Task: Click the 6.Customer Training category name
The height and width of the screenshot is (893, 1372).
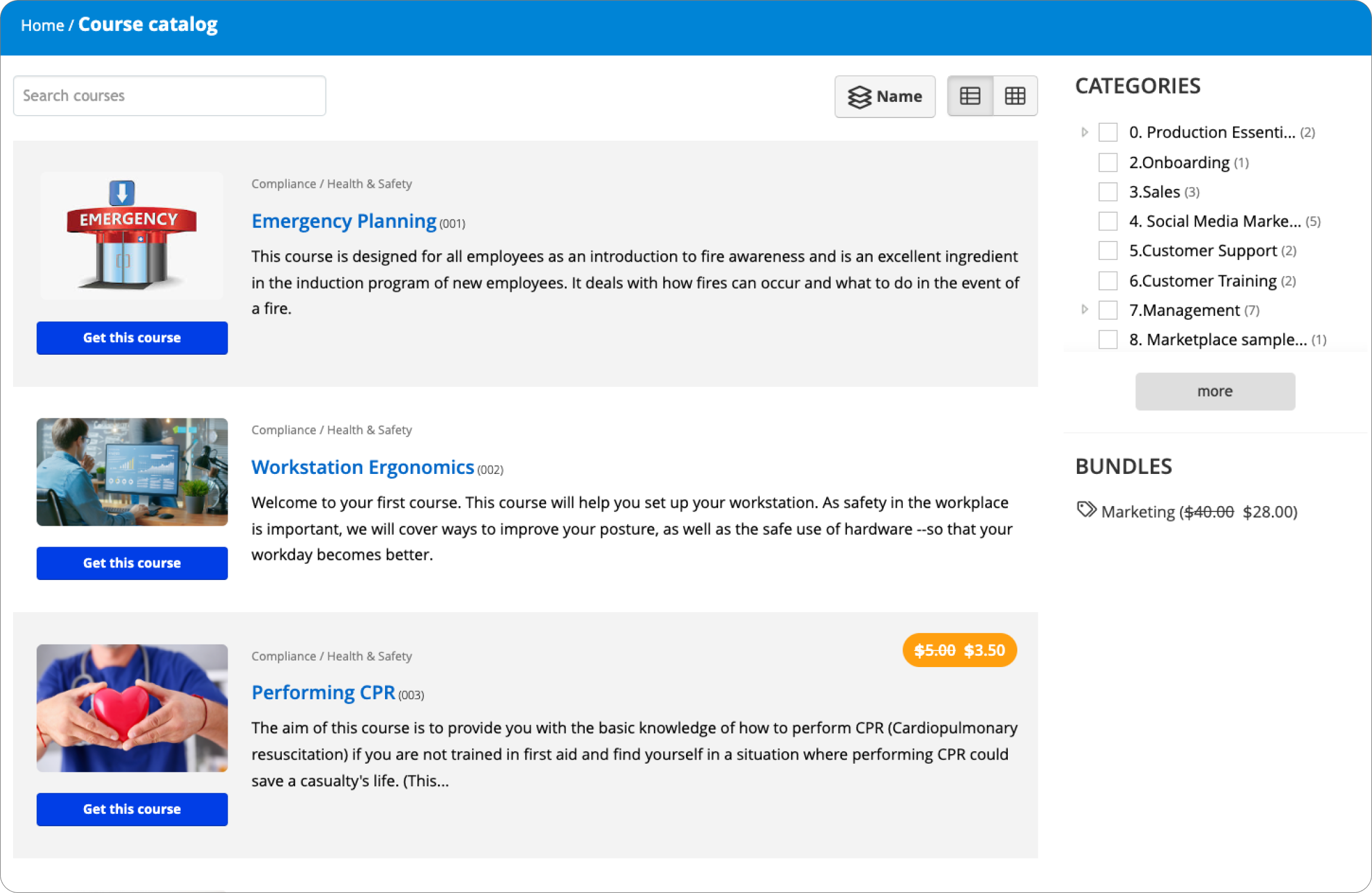Action: [x=1203, y=281]
